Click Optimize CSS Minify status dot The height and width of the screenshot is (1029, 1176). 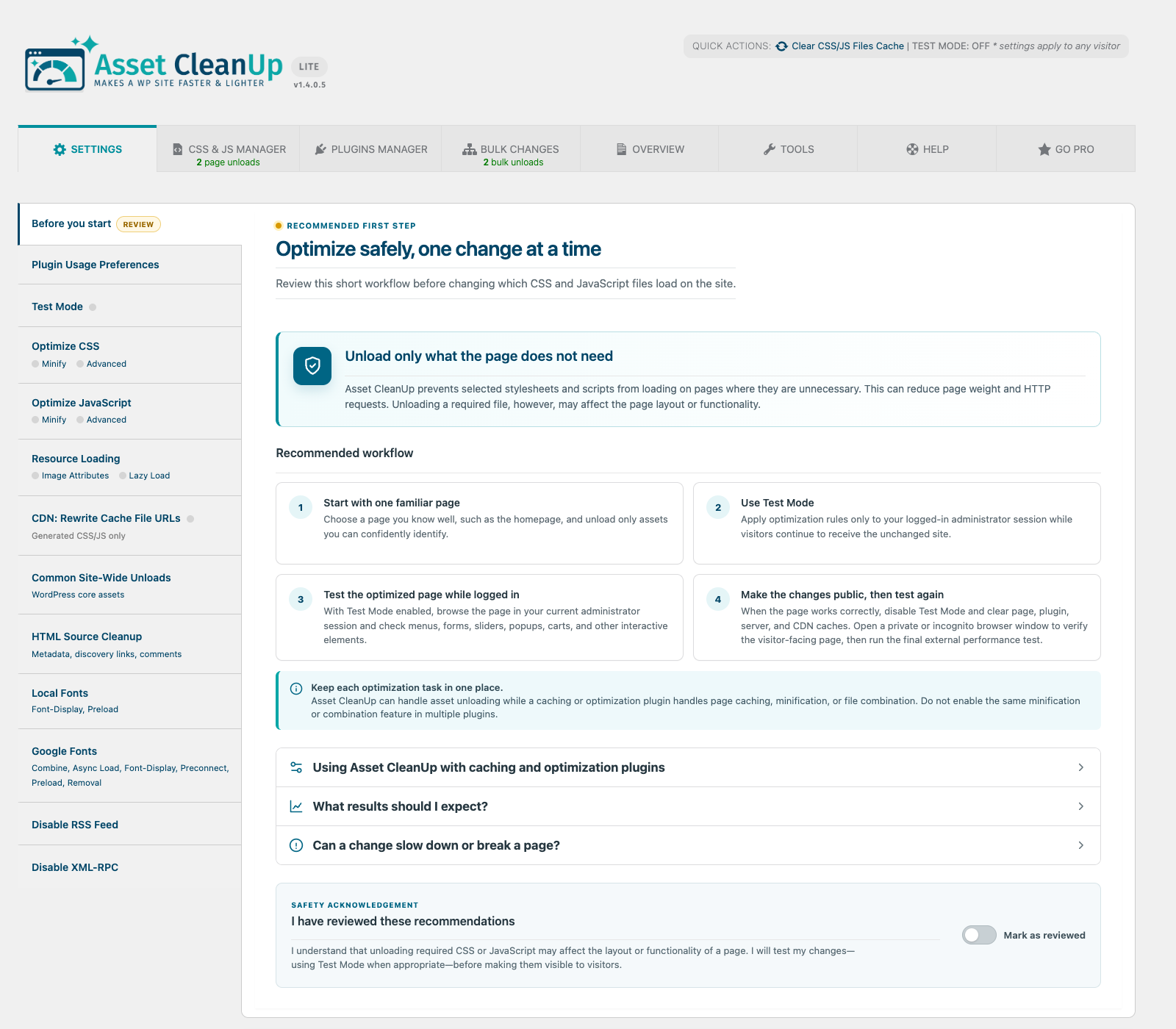[x=35, y=364]
